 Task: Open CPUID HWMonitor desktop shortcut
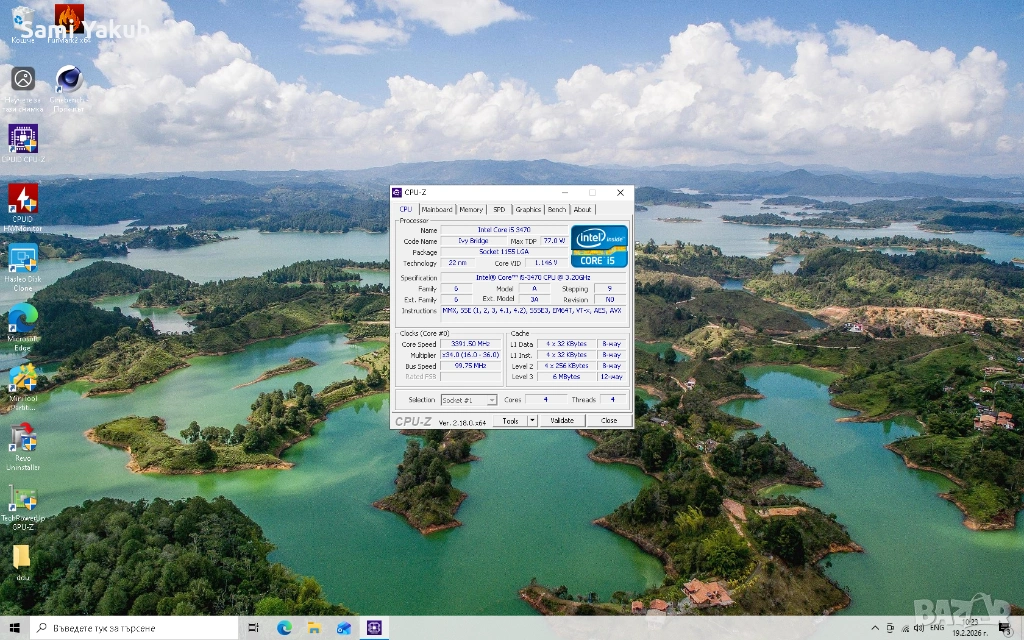[22, 200]
